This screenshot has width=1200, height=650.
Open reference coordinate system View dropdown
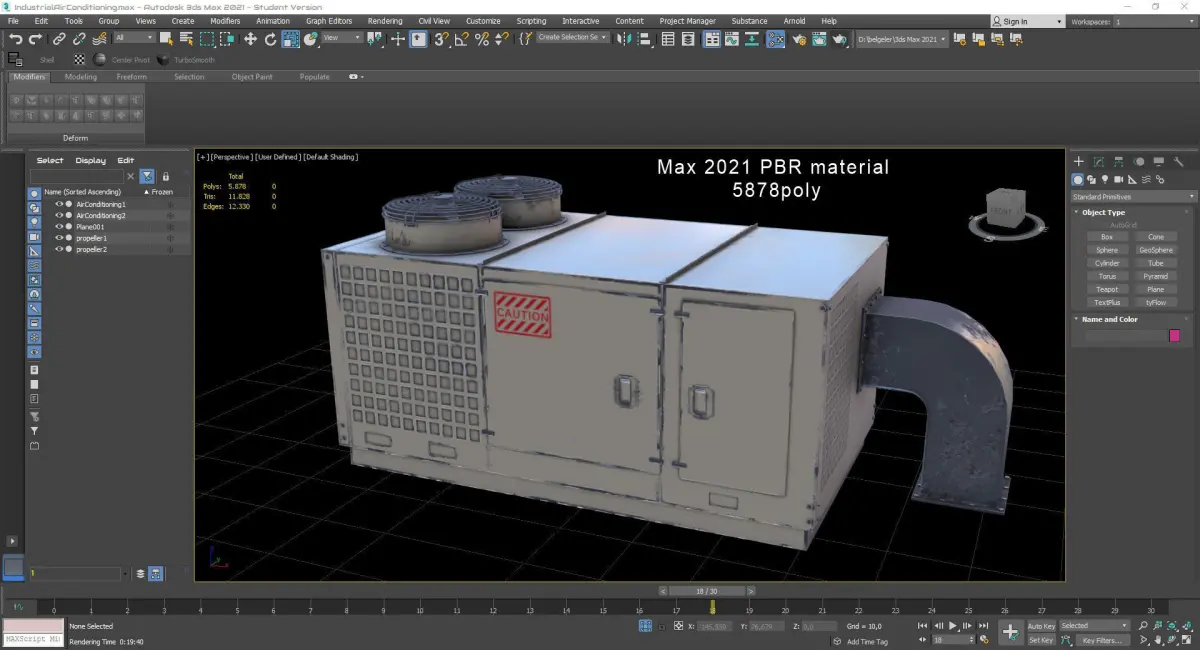(342, 38)
